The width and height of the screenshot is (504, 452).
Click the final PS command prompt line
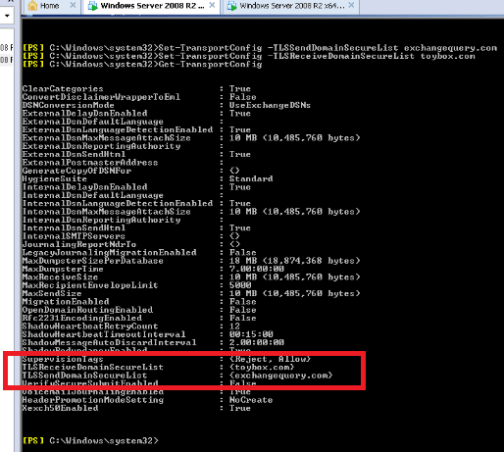click(91, 441)
